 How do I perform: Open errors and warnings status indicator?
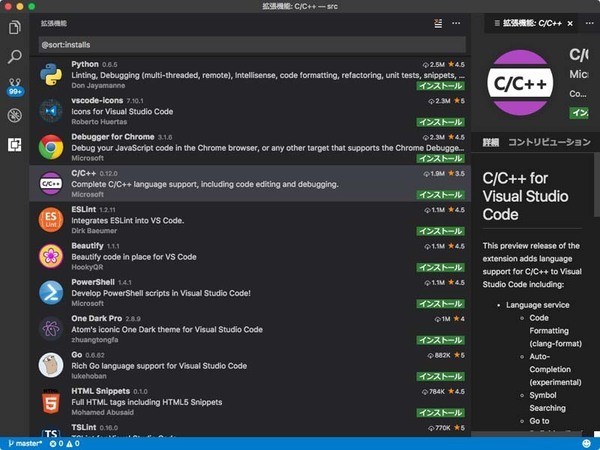coord(65,443)
